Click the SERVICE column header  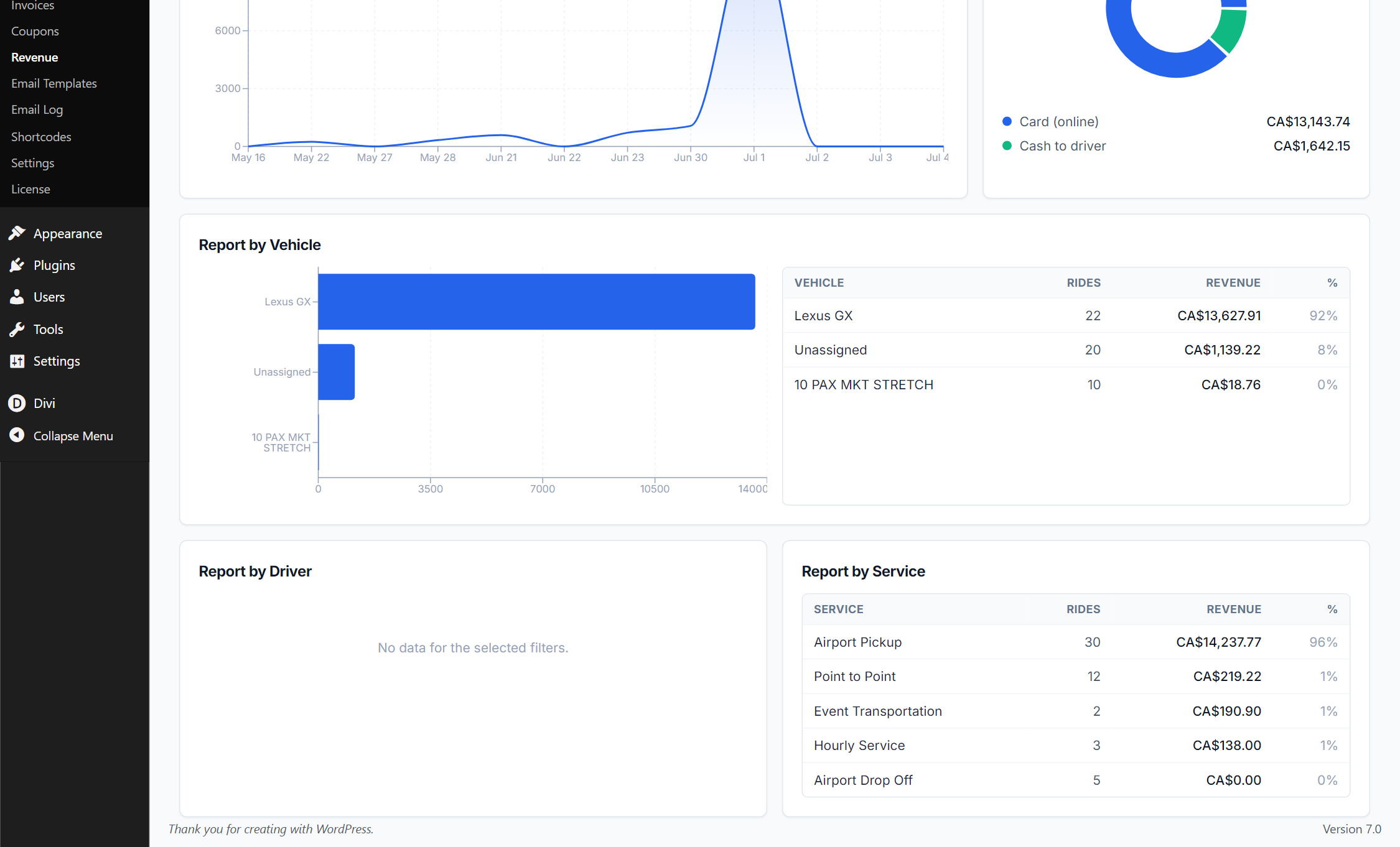pyautogui.click(x=838, y=609)
